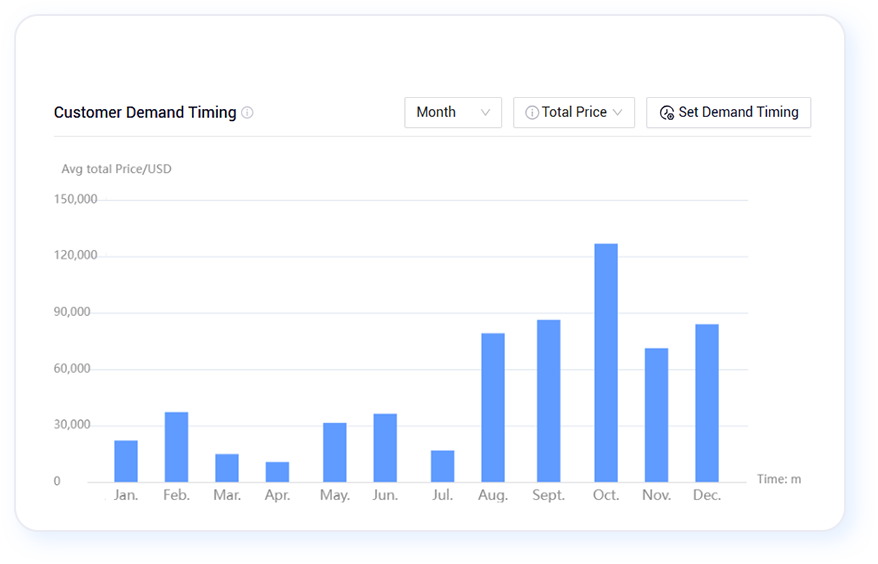Select the December bar in the chart

pyautogui.click(x=707, y=403)
